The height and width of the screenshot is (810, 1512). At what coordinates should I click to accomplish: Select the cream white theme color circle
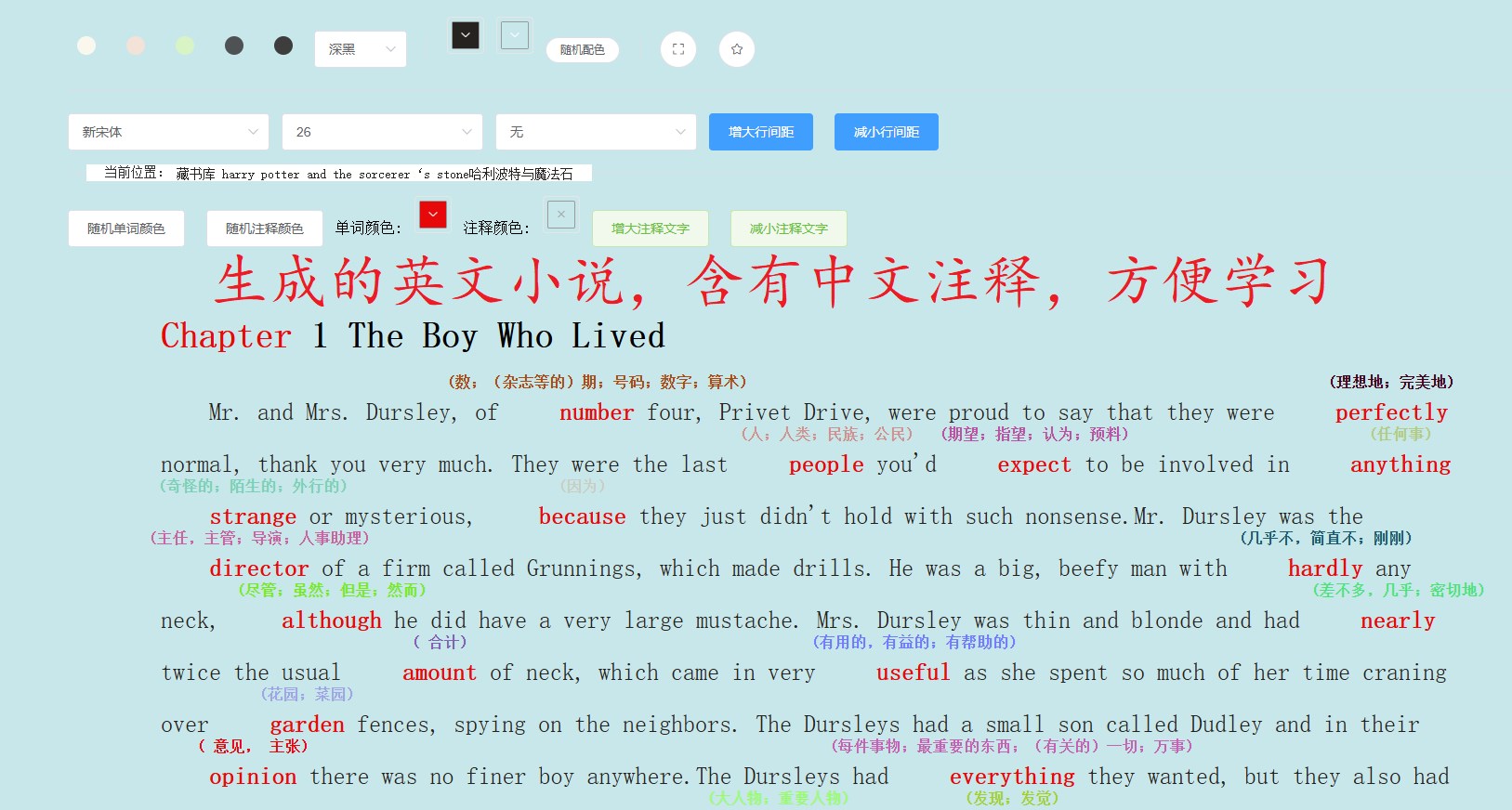click(86, 46)
